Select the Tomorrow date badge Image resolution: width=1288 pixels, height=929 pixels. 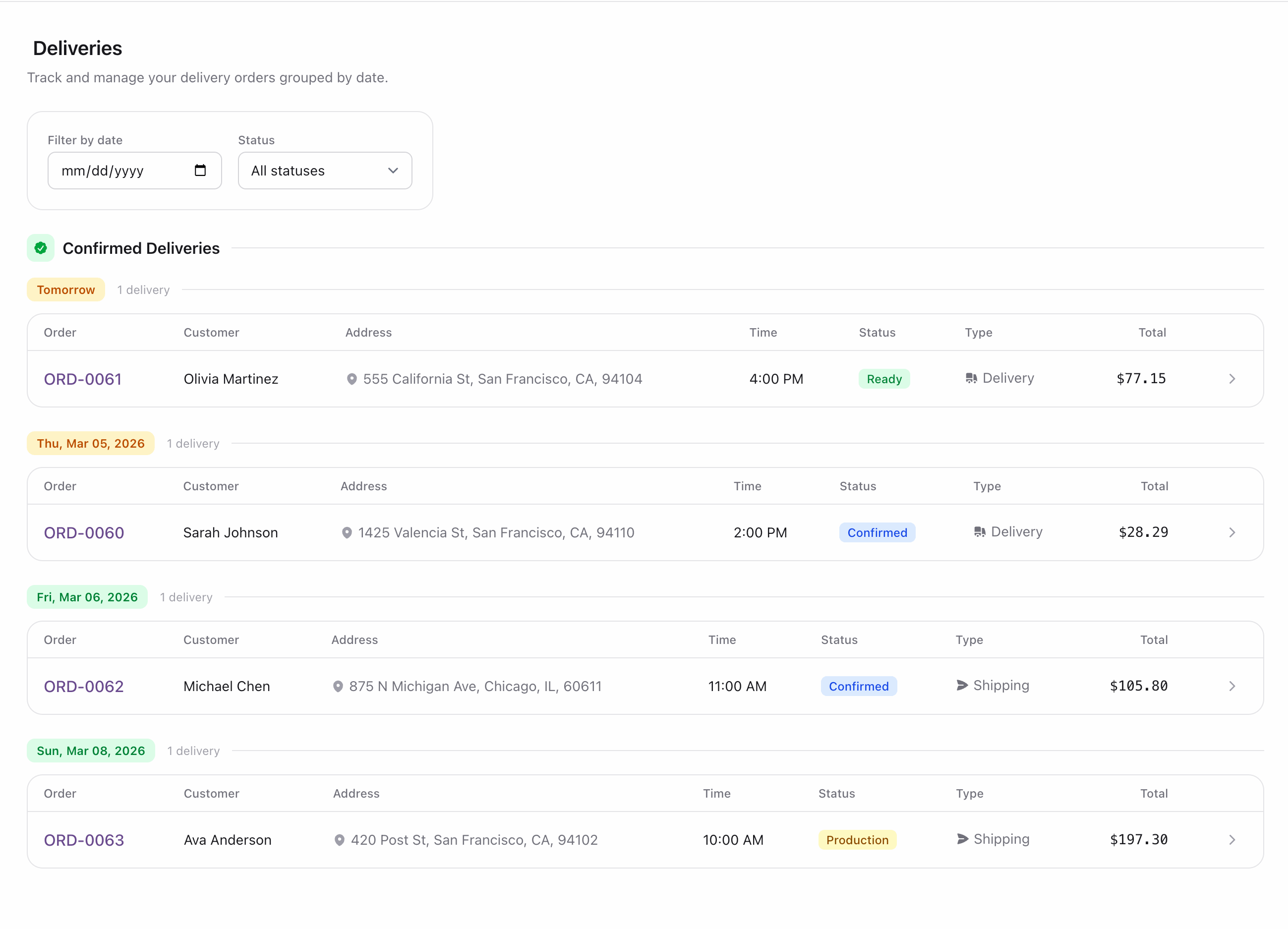(x=65, y=290)
